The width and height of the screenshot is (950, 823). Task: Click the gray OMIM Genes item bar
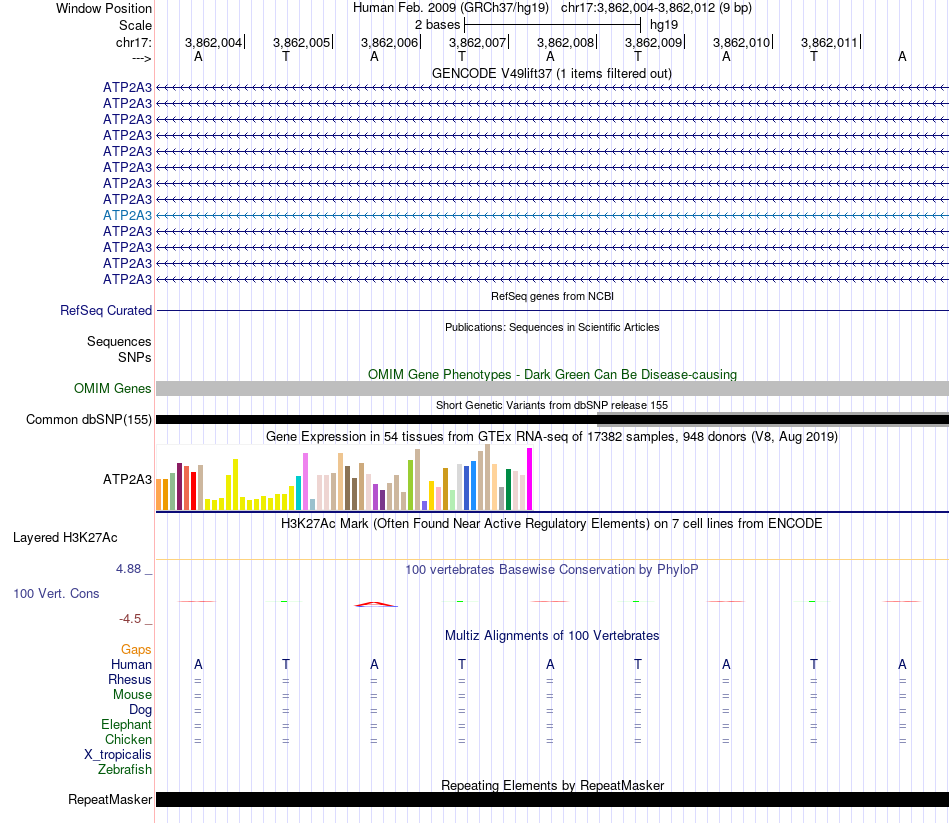pos(552,388)
